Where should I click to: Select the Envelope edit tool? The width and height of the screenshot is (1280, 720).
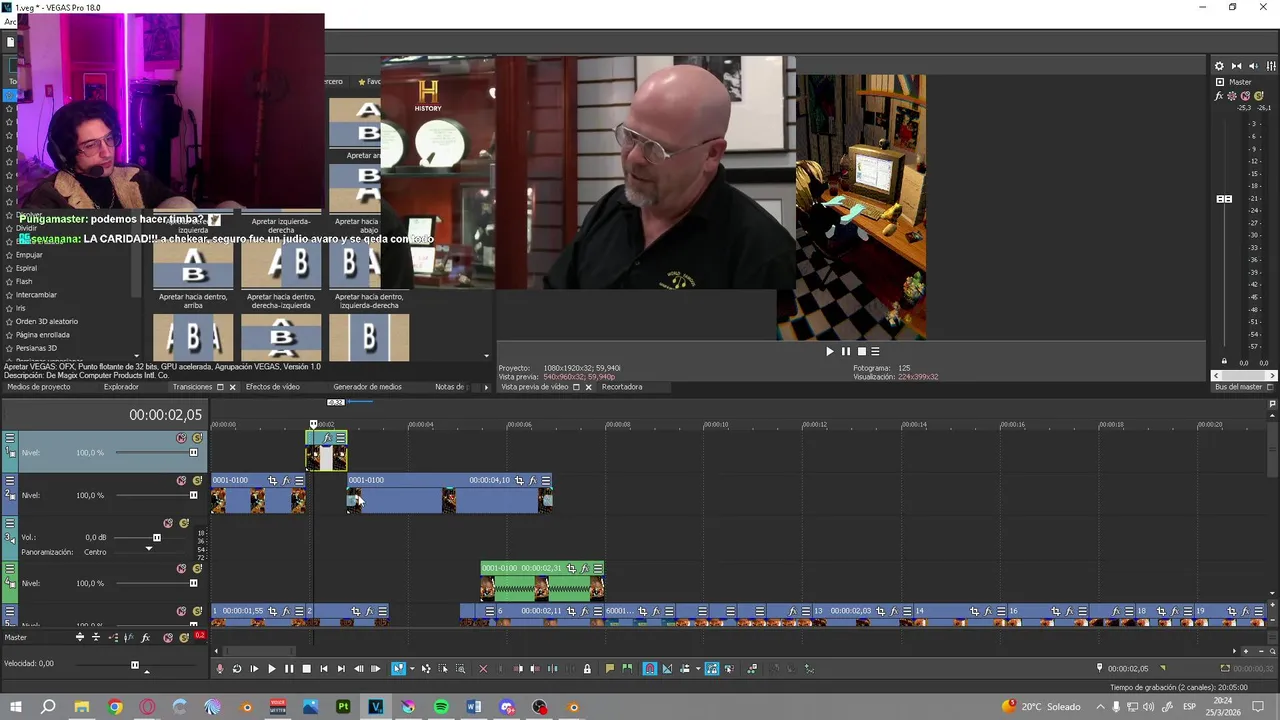pyautogui.click(x=426, y=669)
